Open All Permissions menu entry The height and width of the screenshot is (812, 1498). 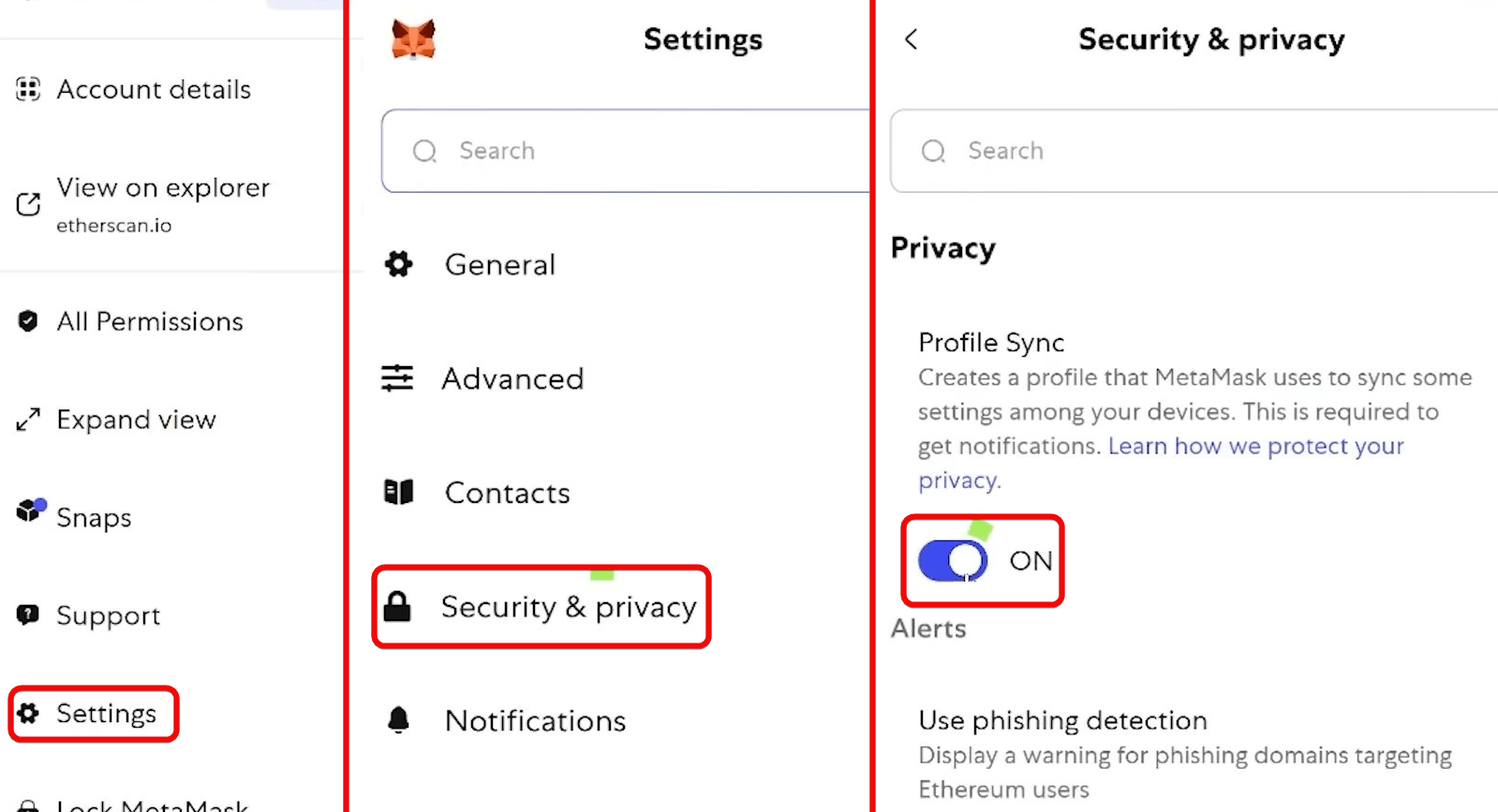[150, 322]
